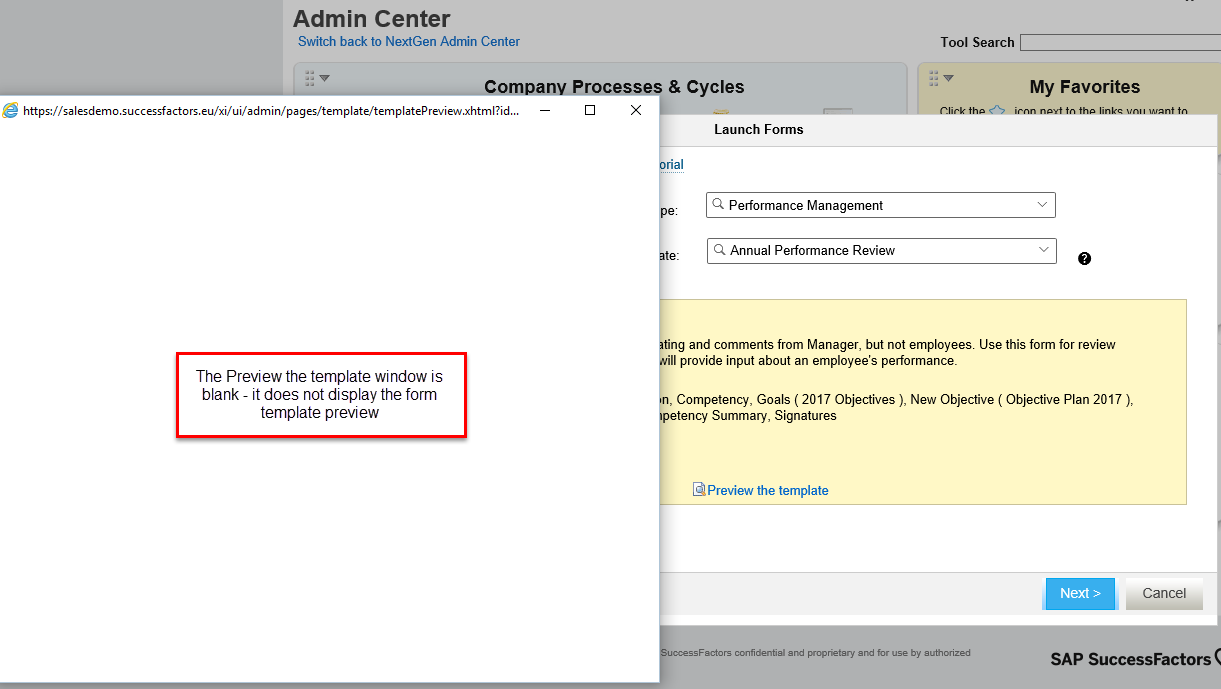Screen dimensions: 1221x689
Task: Click the help question mark icon beside template field
Action: pos(1084,258)
